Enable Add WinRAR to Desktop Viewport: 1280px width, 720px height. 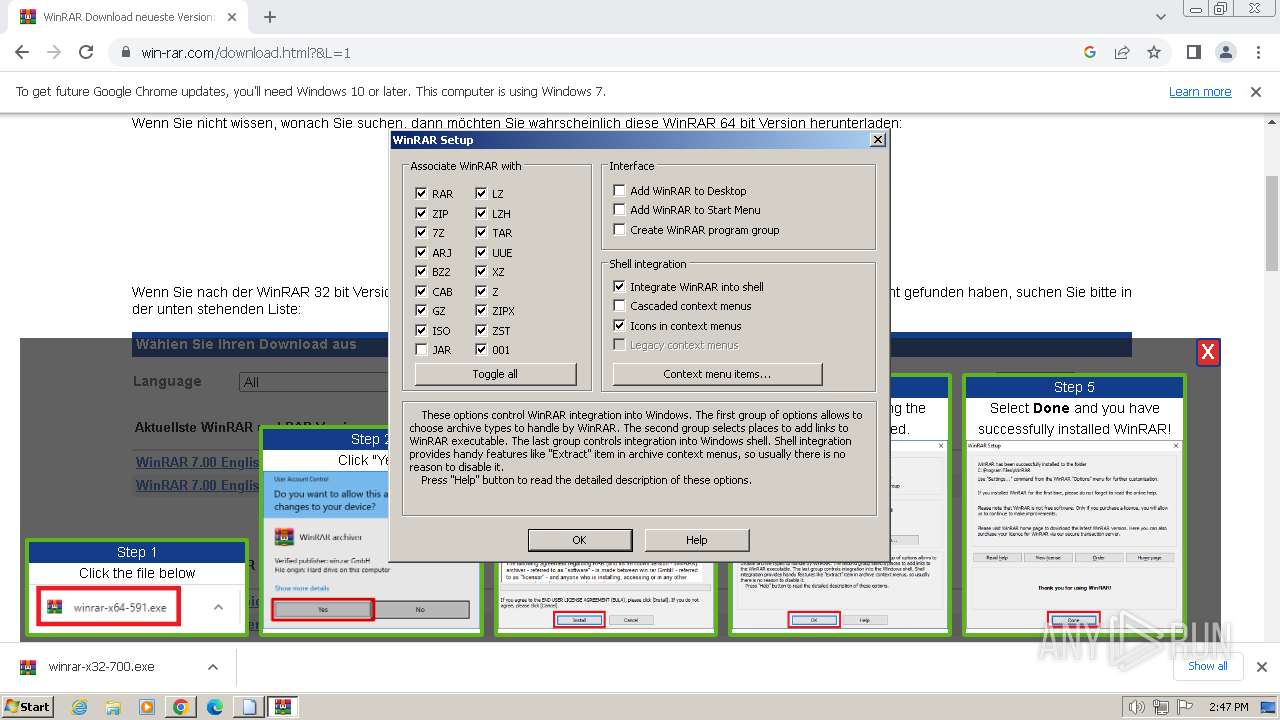coord(619,191)
